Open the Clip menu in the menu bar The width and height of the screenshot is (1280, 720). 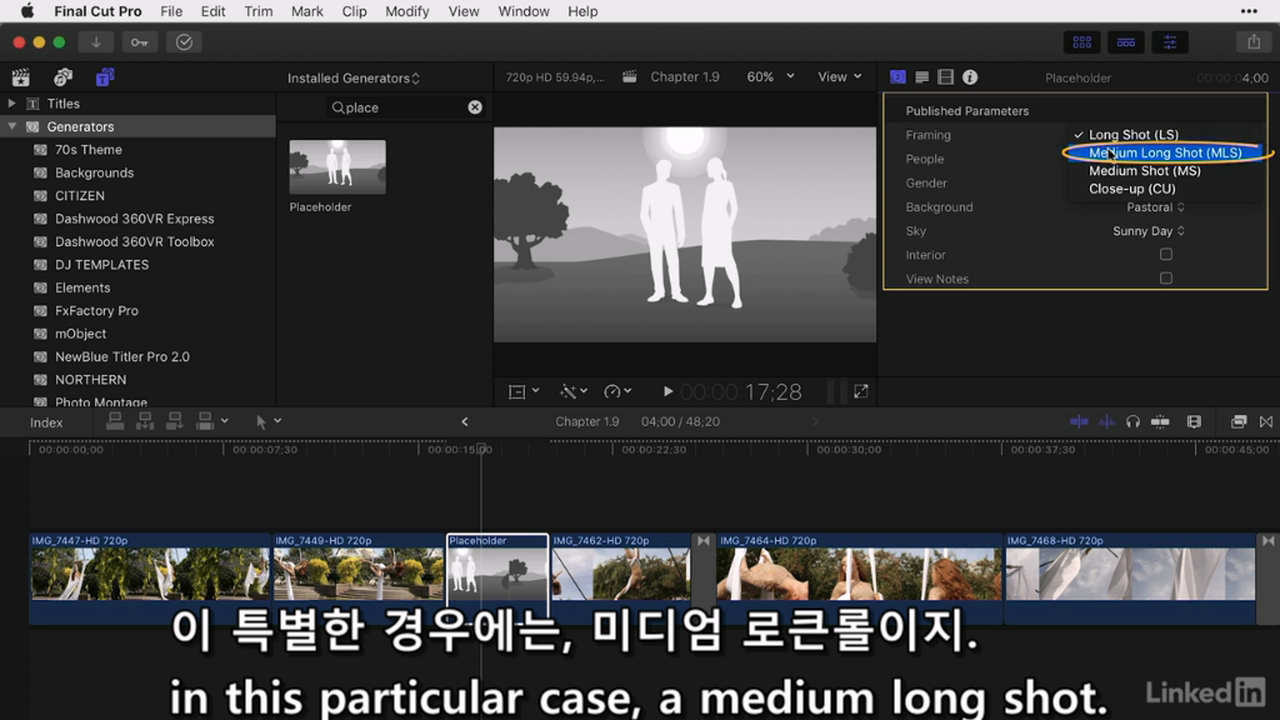click(354, 12)
